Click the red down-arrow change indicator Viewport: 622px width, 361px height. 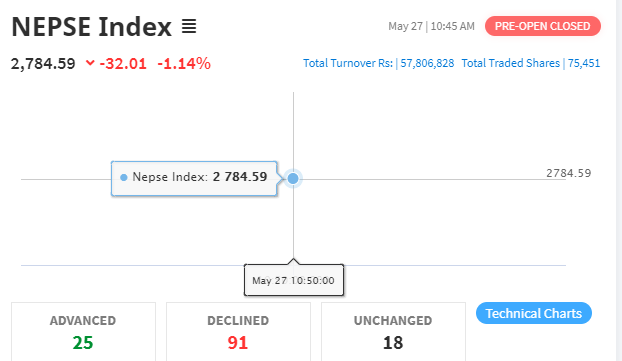(x=90, y=63)
